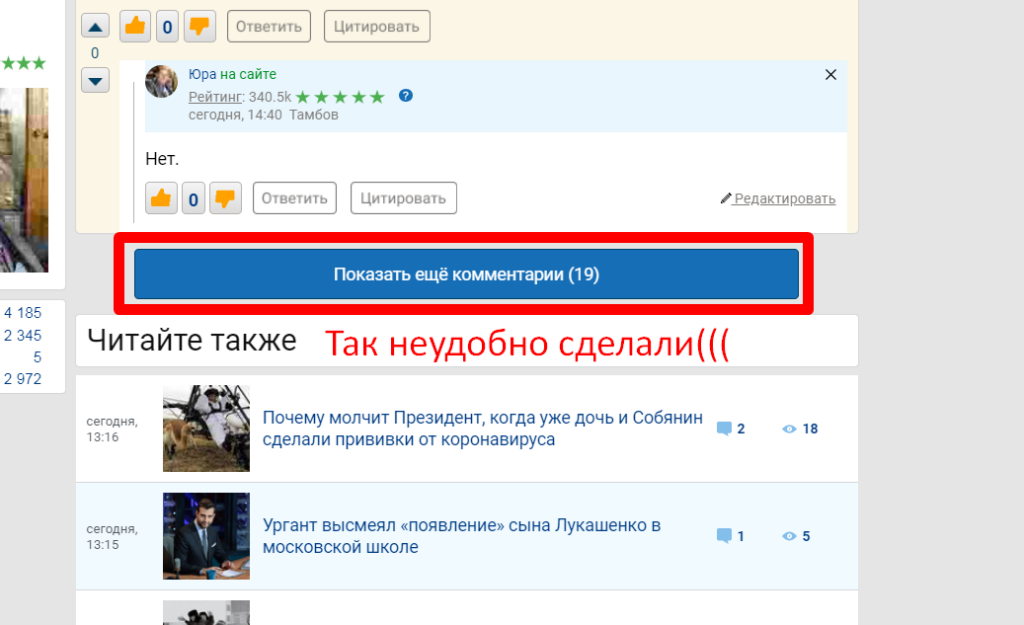Click thumbs down on the top comment
The image size is (1024, 625).
tap(200, 26)
